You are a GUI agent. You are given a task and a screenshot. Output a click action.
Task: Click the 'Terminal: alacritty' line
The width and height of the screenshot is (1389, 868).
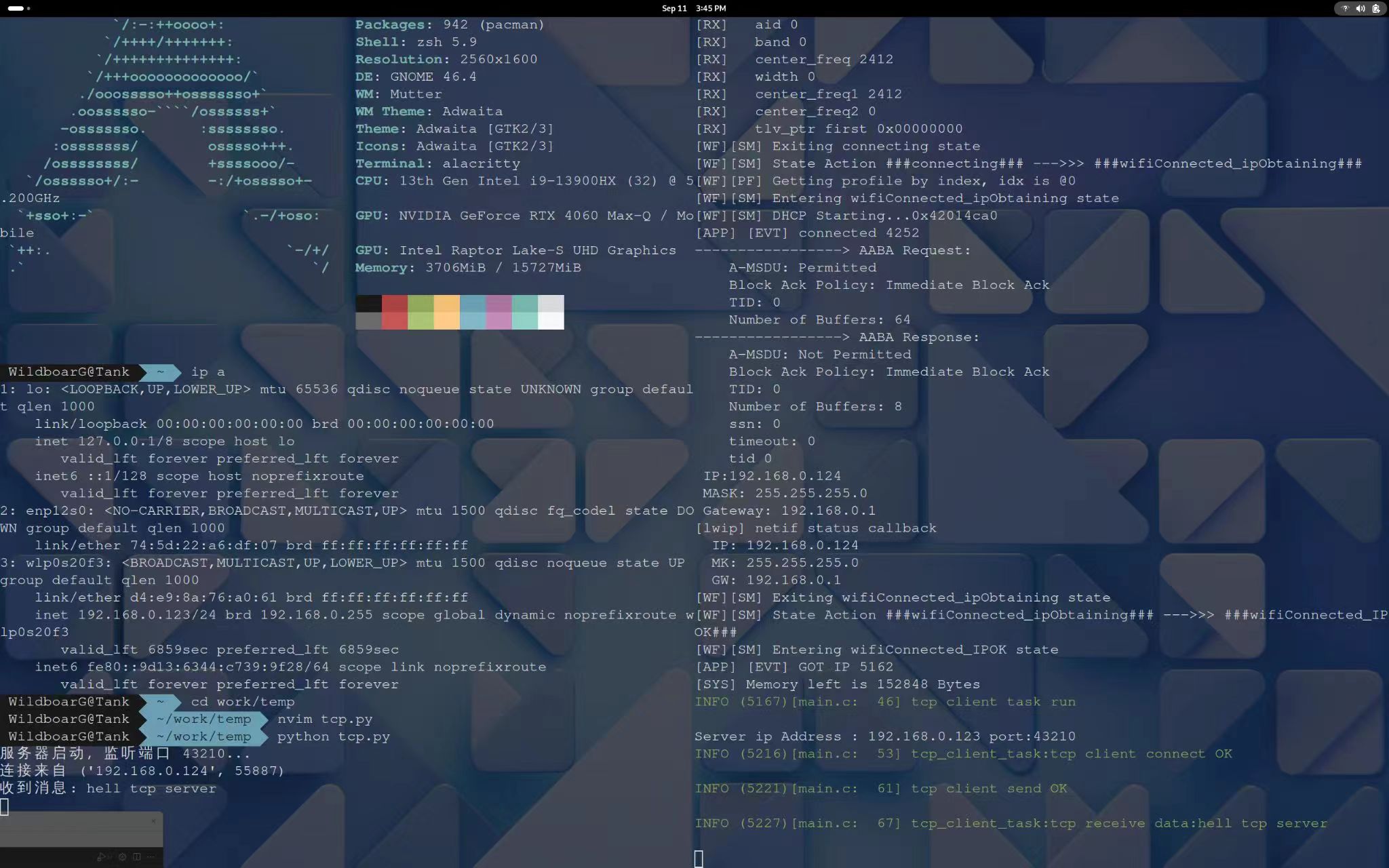437,163
